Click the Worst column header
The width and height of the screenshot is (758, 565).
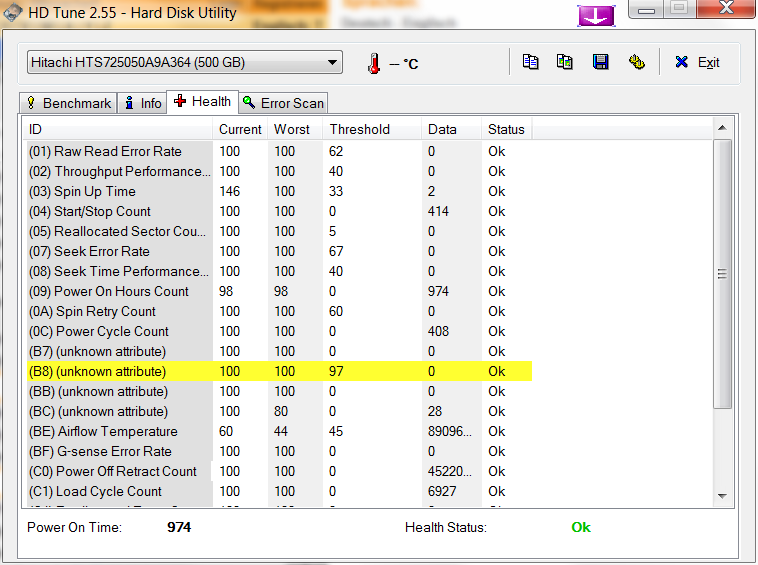(295, 130)
